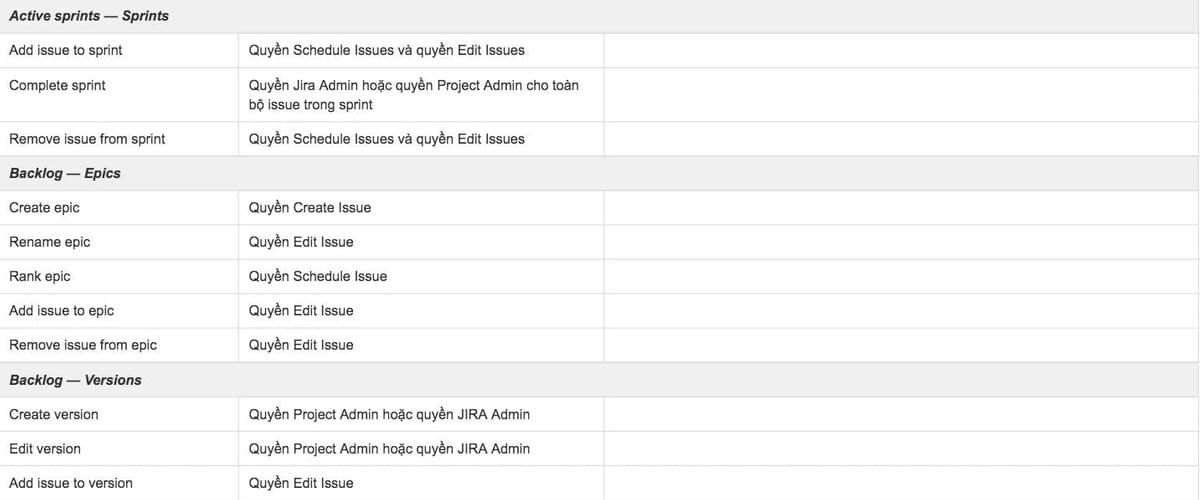Image resolution: width=1200 pixels, height=500 pixels.
Task: Select the 'Remove issue from epic' cell
Action: pos(83,345)
